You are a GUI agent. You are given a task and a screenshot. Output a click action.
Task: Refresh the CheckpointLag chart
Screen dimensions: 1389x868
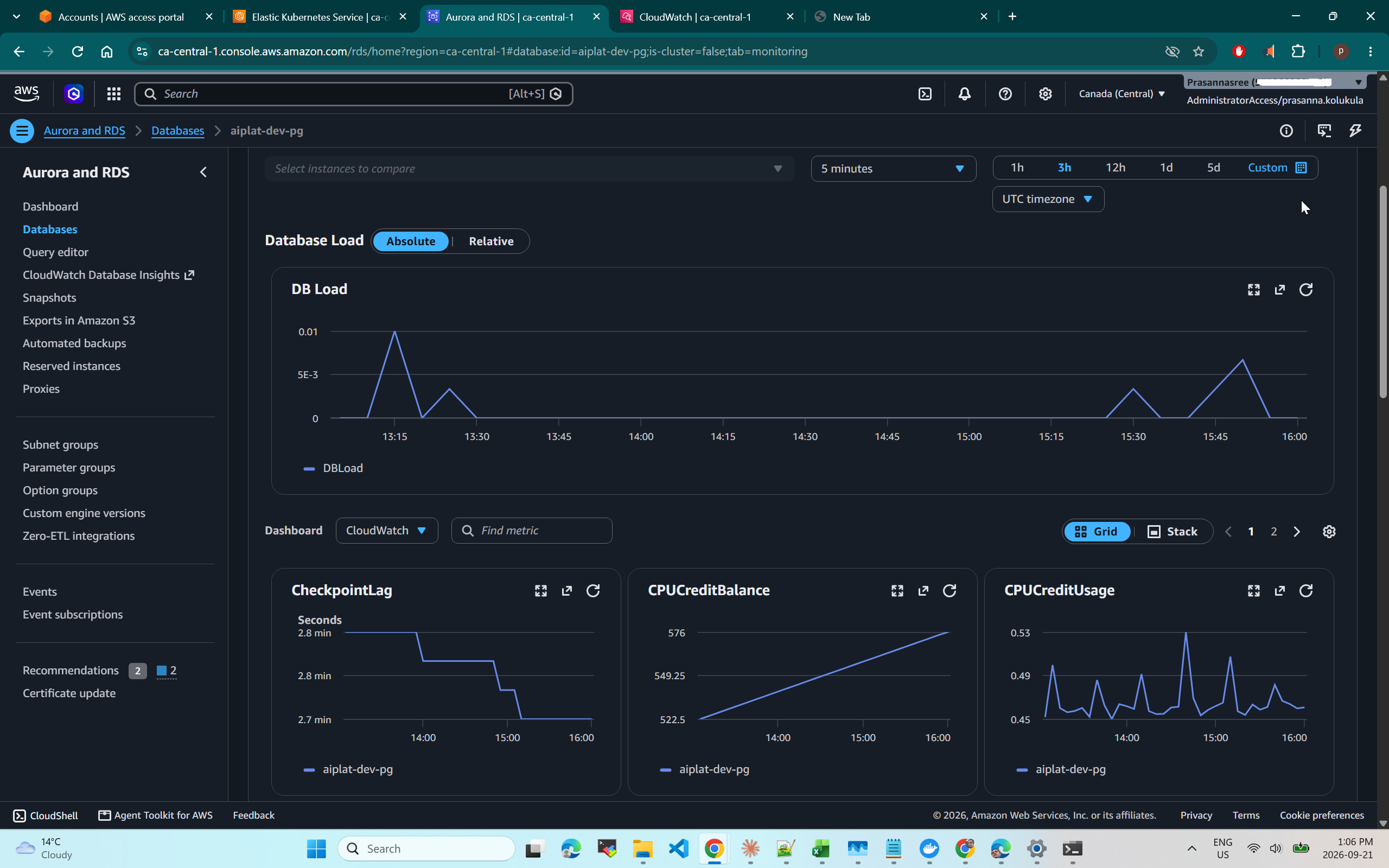[x=593, y=591]
